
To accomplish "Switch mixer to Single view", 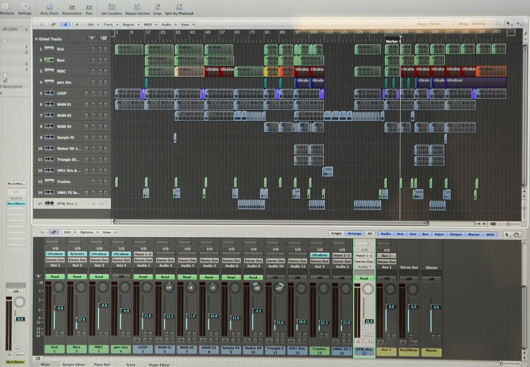I will 336,234.
